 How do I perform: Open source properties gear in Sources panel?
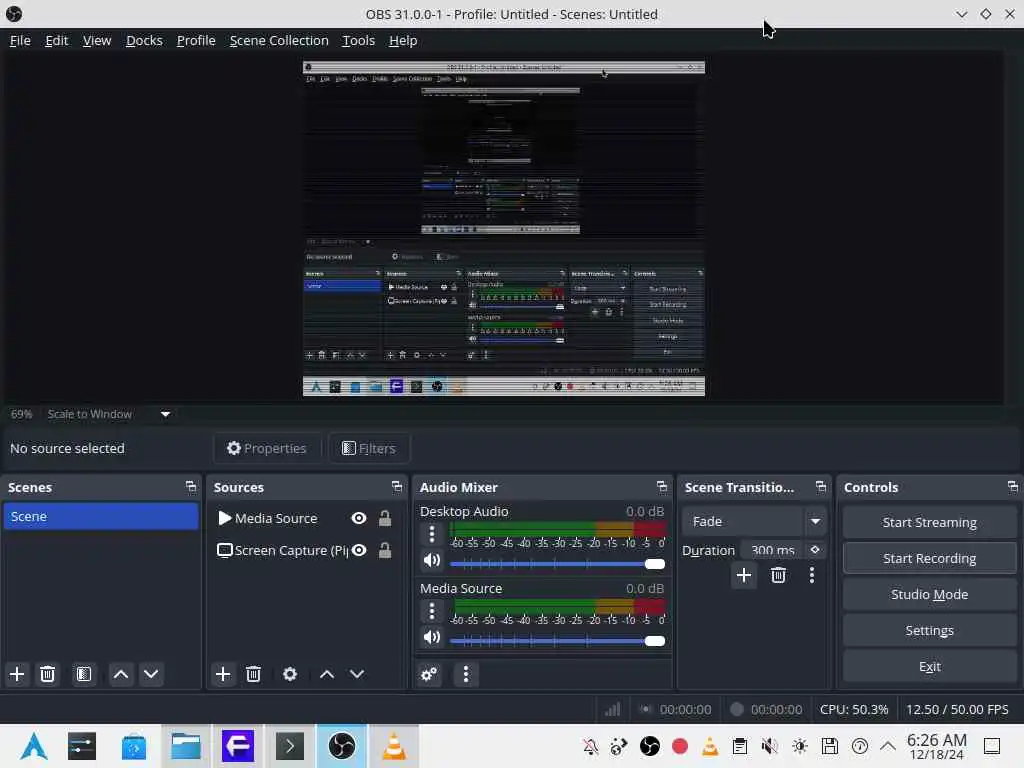(x=290, y=674)
